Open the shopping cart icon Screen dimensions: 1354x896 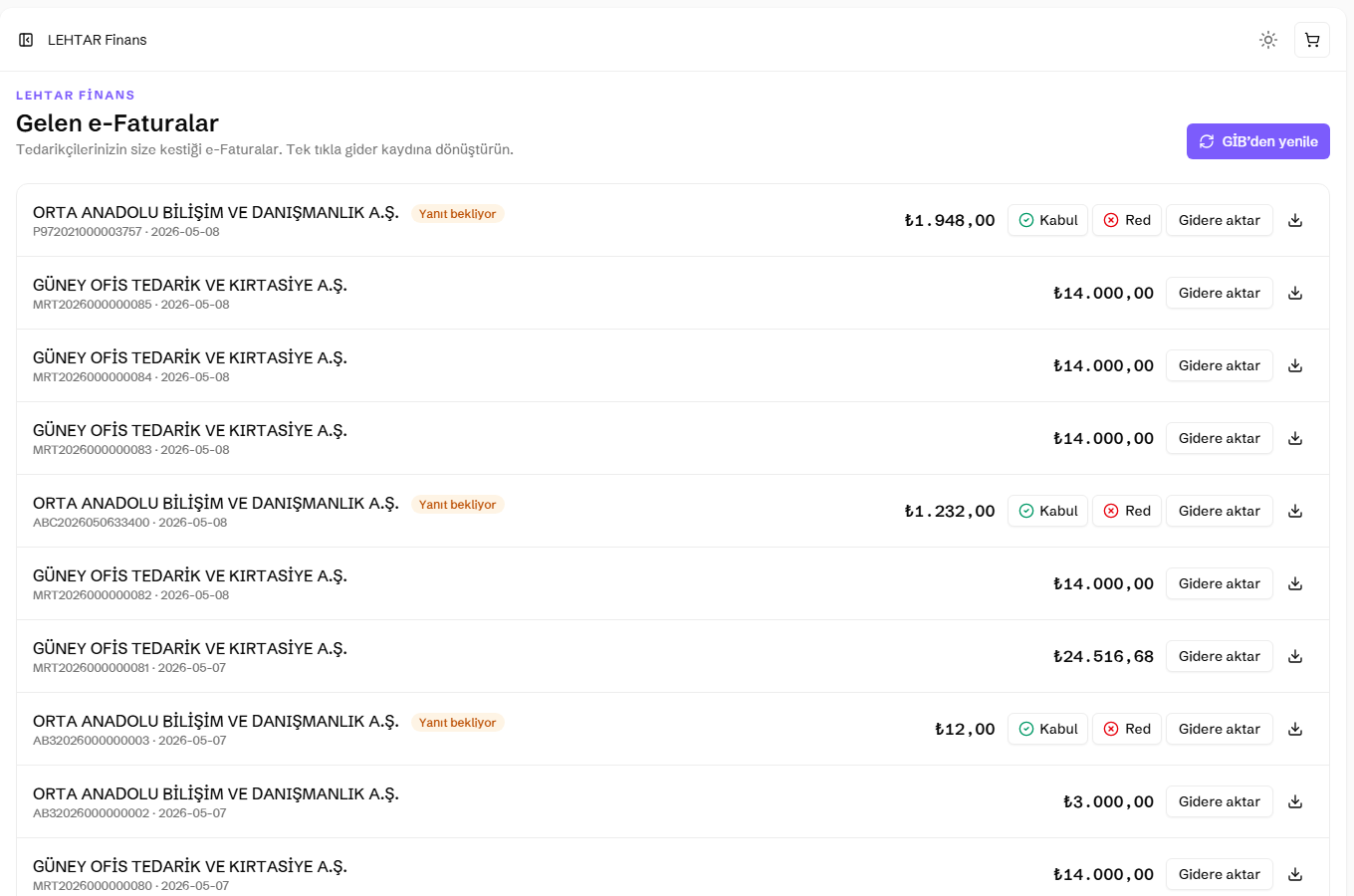point(1312,40)
